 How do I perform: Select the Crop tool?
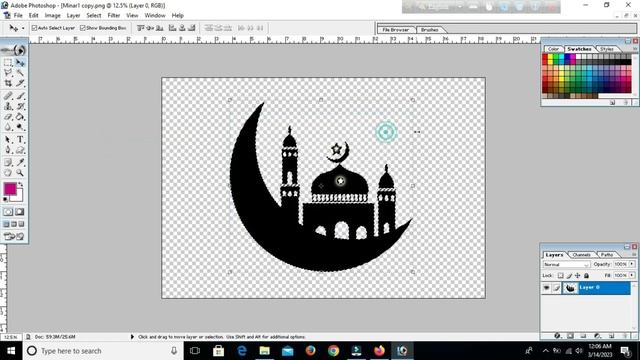(8, 83)
